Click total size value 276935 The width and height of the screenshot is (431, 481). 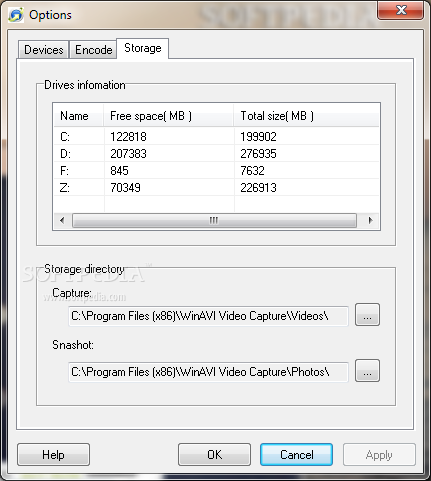click(x=258, y=154)
